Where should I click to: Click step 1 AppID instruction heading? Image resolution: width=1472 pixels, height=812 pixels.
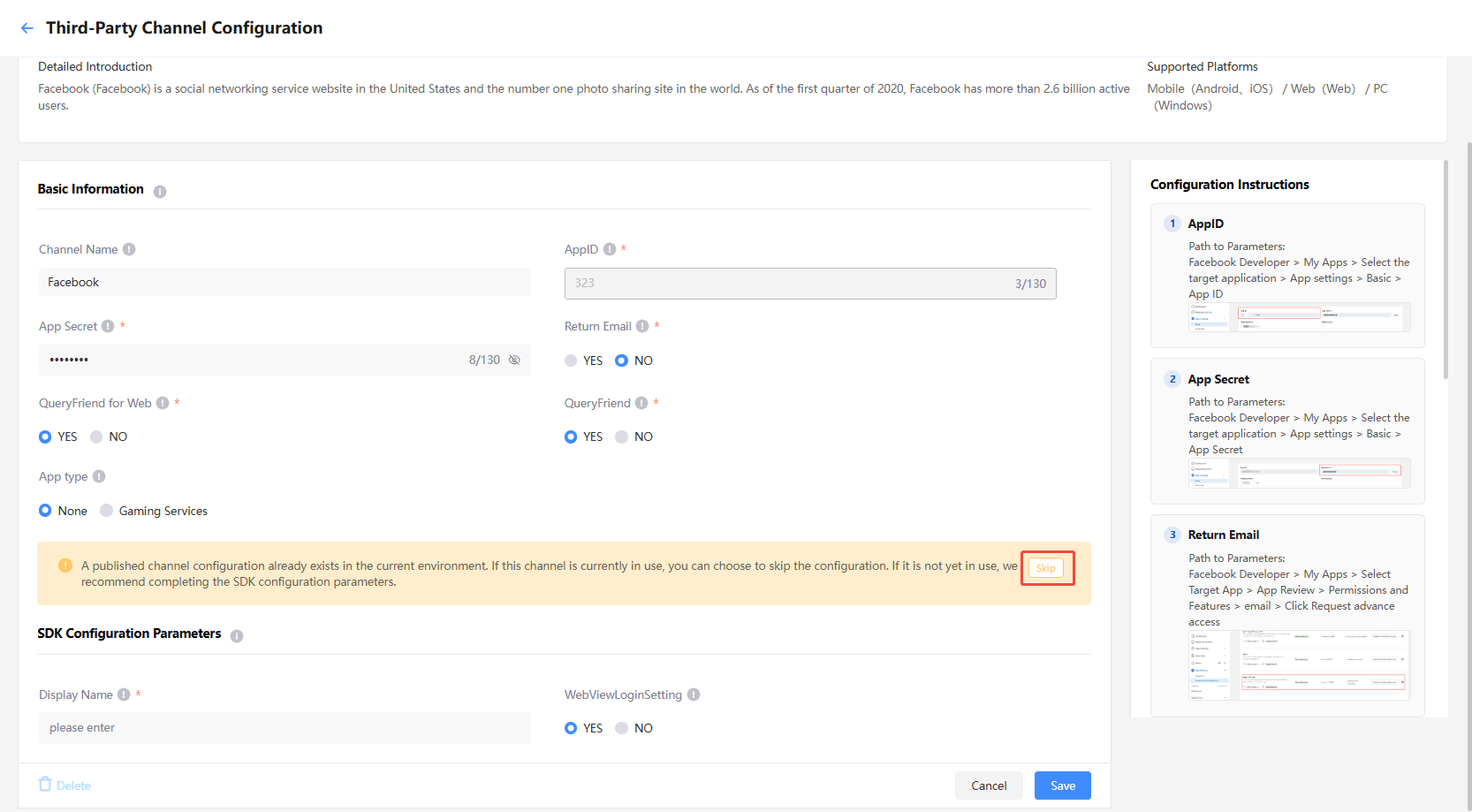(1206, 224)
